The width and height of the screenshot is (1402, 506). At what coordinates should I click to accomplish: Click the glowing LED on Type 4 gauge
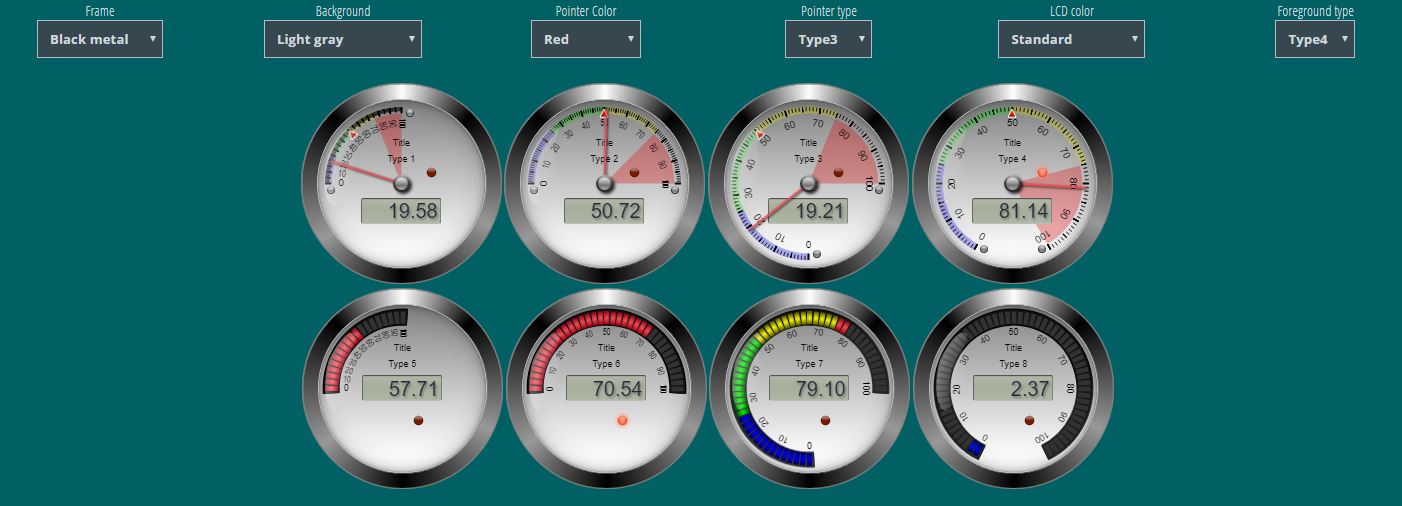(1042, 173)
